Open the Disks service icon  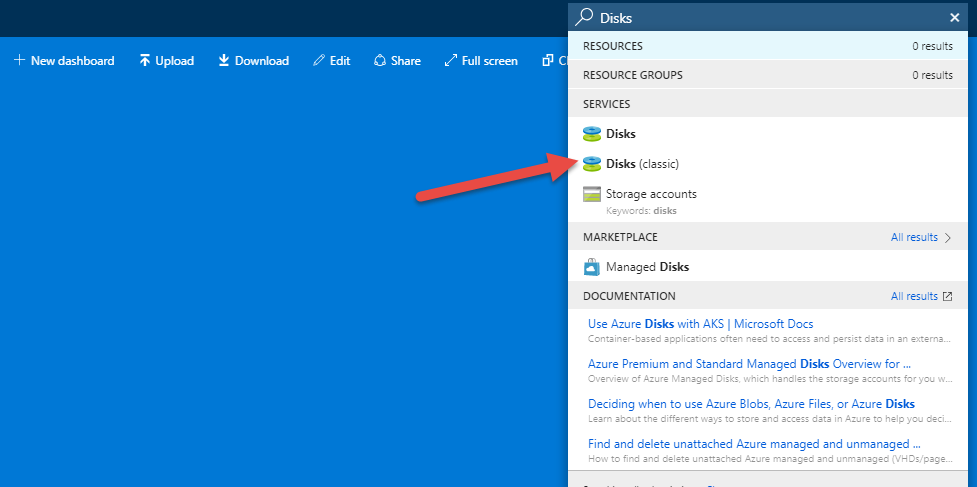(x=591, y=134)
